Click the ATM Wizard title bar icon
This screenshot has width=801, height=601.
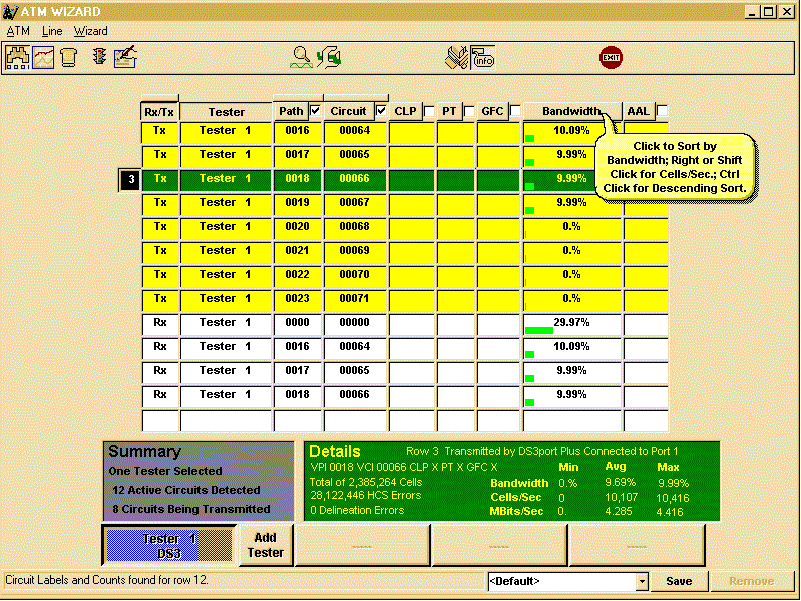pos(10,11)
